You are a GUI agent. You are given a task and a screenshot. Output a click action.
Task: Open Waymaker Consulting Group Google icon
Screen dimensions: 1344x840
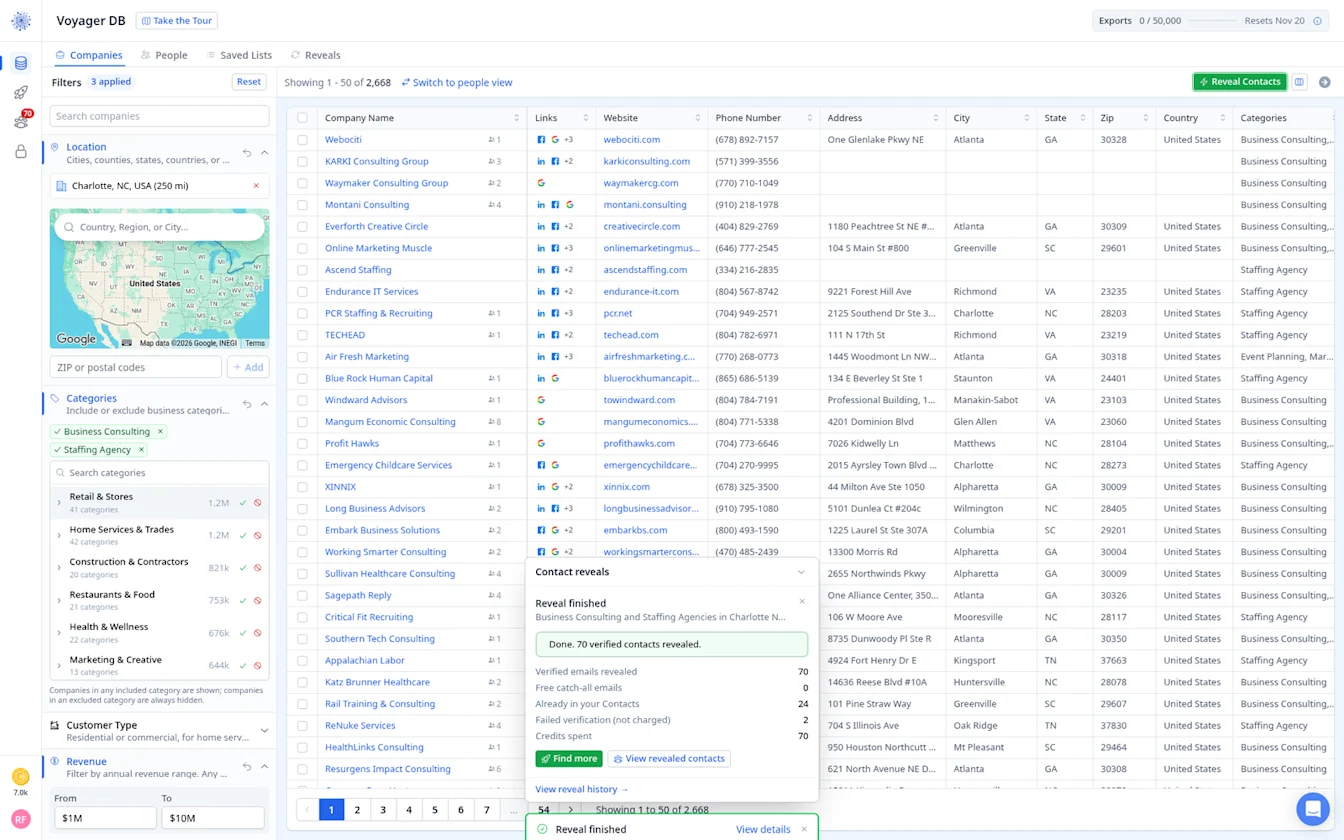(541, 183)
